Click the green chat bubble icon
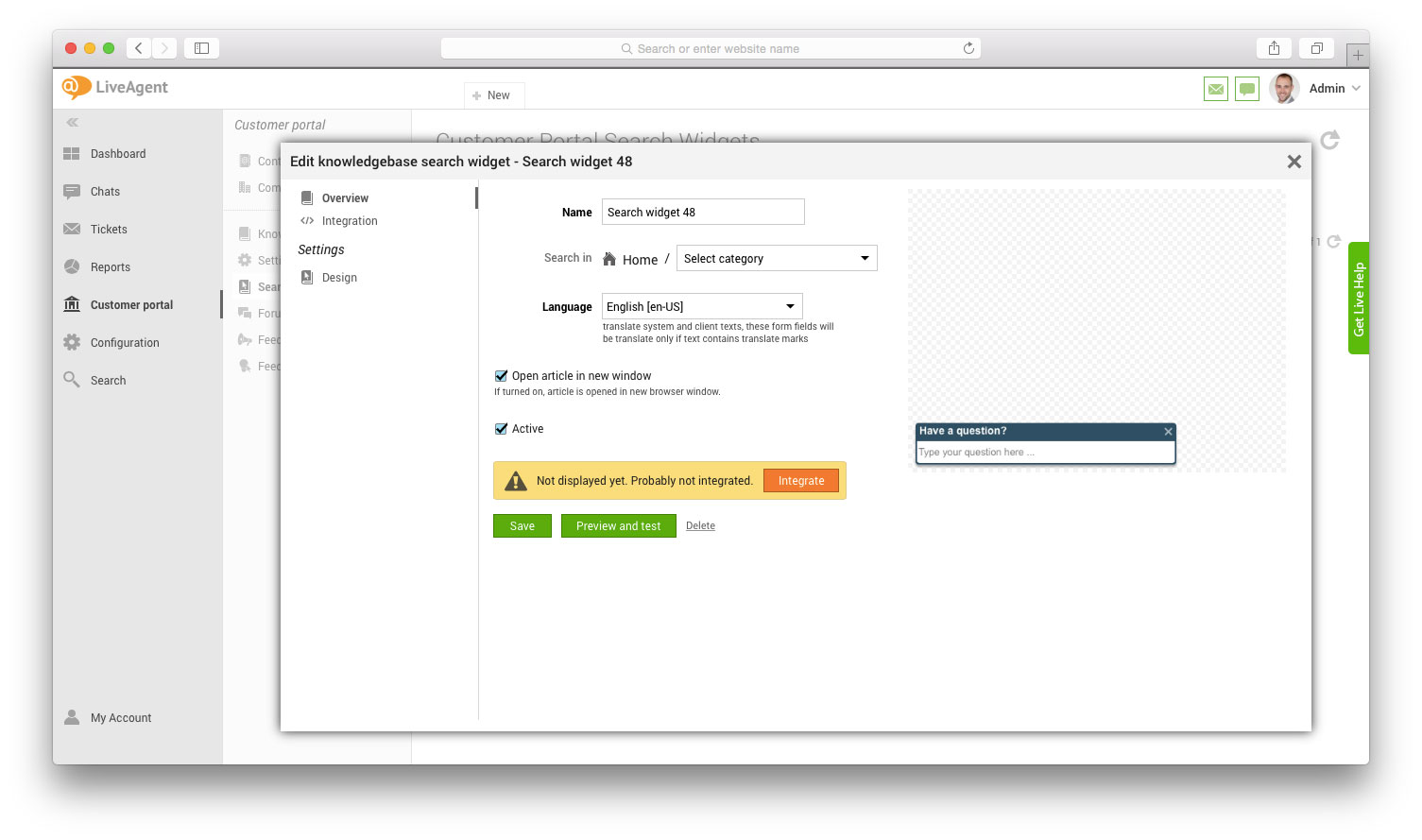 coord(1247,89)
